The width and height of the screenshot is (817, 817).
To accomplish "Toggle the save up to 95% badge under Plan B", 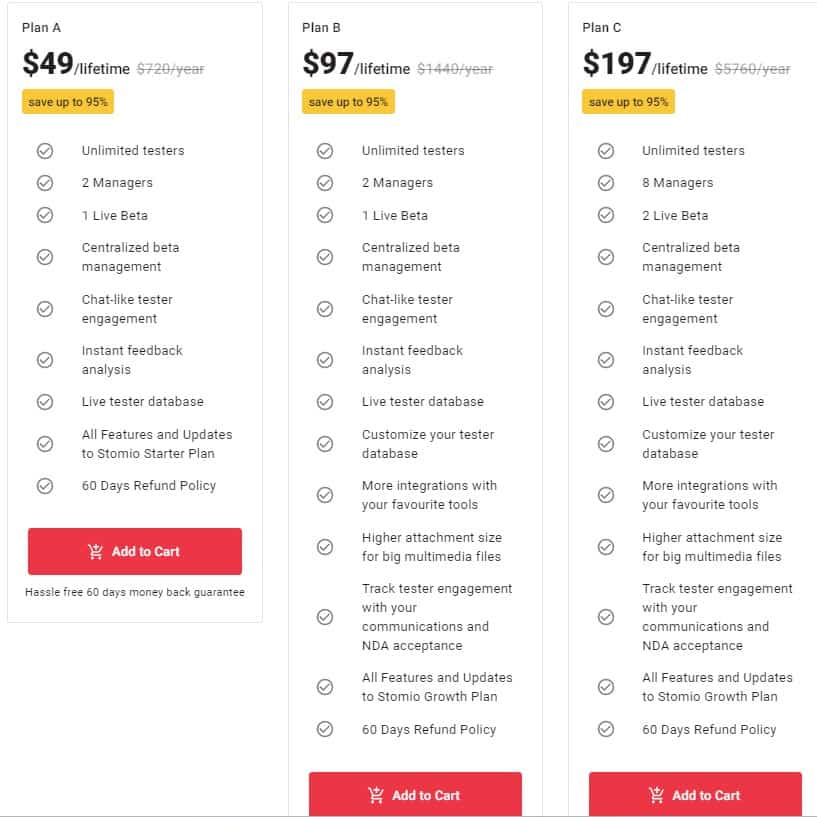I will coord(347,101).
